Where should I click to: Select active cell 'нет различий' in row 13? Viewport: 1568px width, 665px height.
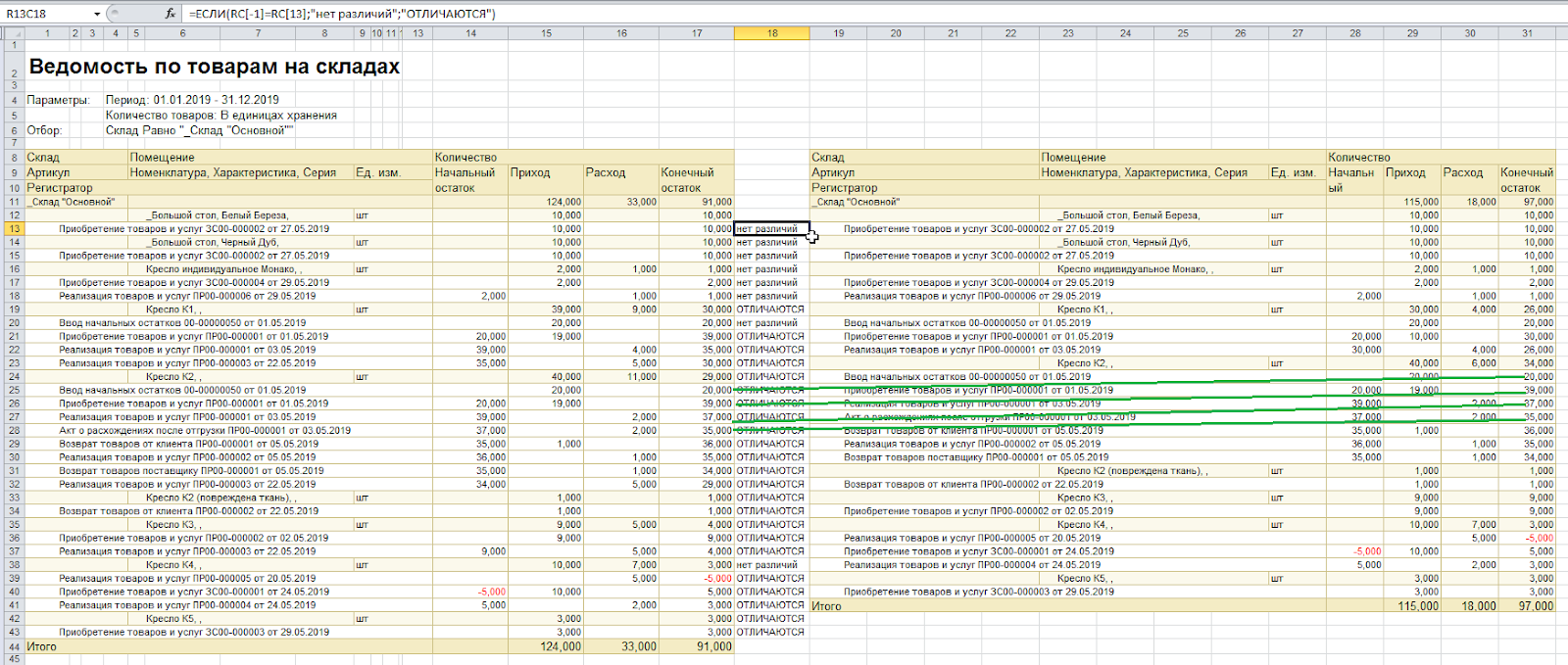click(771, 229)
